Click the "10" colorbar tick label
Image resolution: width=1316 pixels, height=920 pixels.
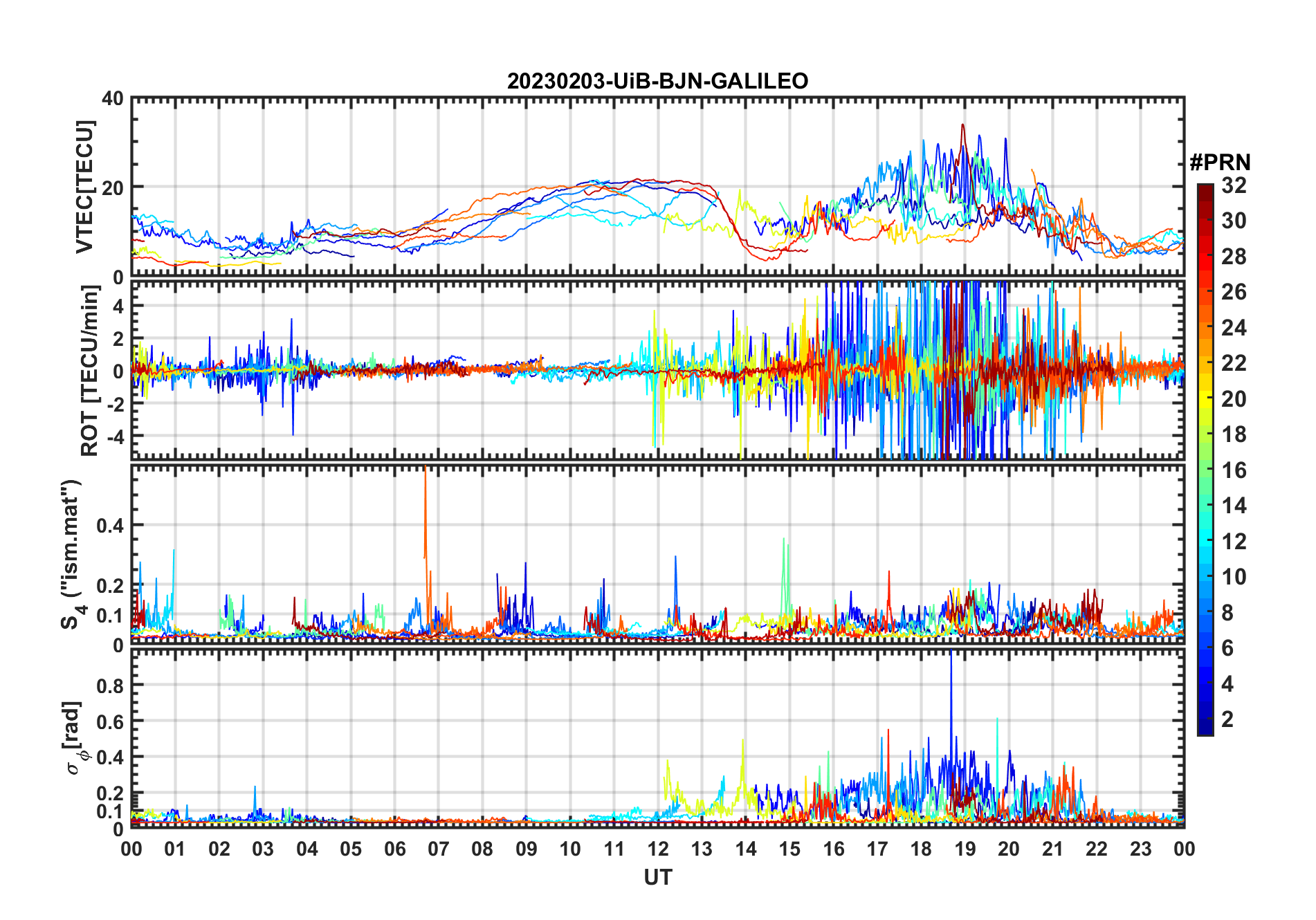click(x=1234, y=577)
